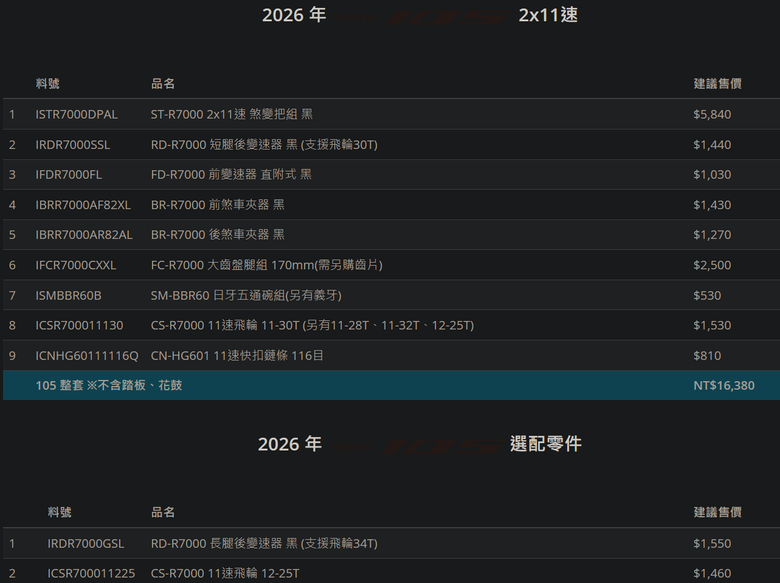
Task: Select CN-HG601 11速快扣鏈條 item name
Action: [237, 356]
